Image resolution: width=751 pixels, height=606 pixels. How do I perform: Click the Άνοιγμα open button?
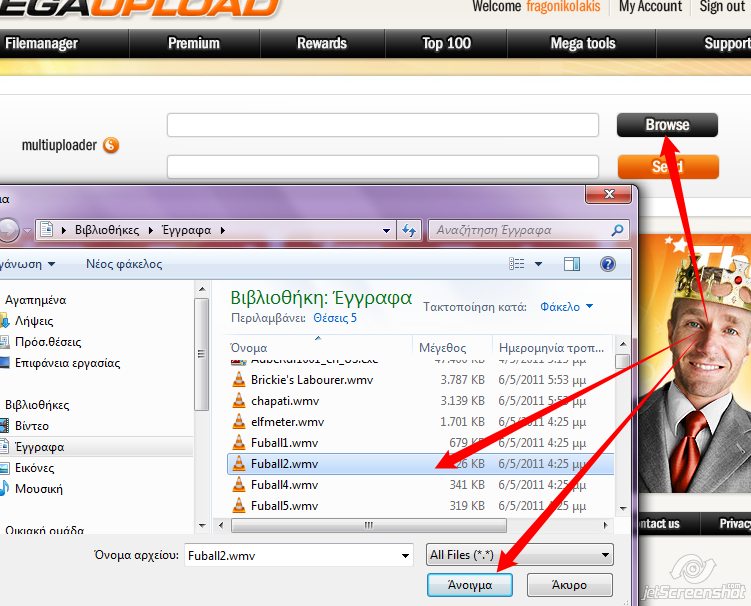coord(469,585)
